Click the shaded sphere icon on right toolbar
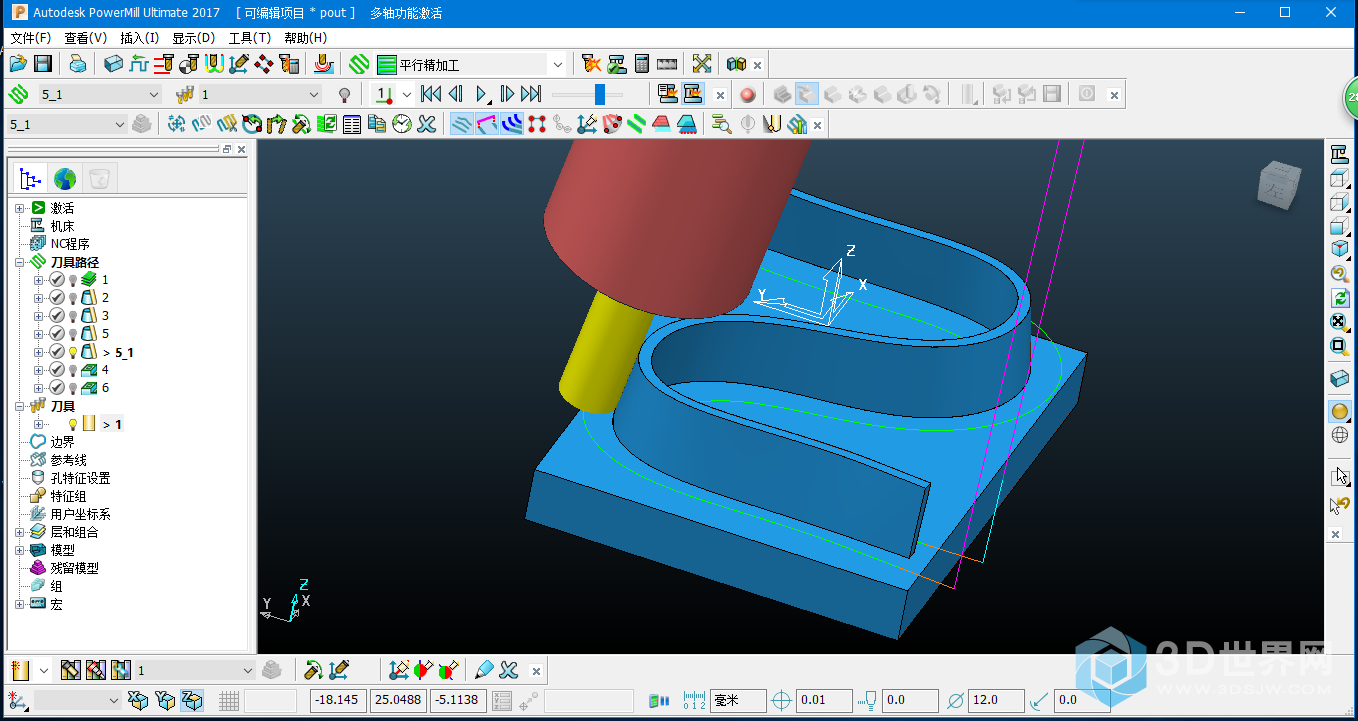 (x=1340, y=411)
